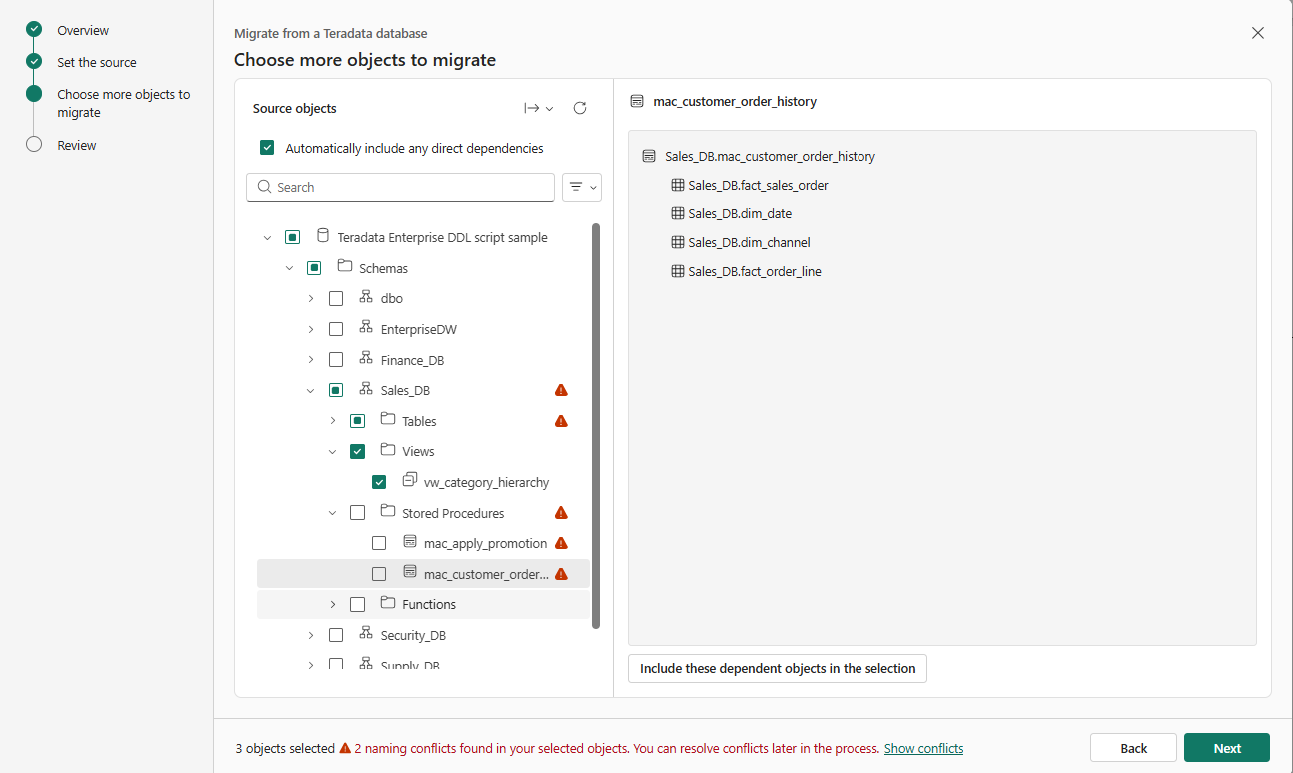The width and height of the screenshot is (1293, 773).
Task: Click the table icon beside Sales_DB.dim_date
Action: coord(677,213)
